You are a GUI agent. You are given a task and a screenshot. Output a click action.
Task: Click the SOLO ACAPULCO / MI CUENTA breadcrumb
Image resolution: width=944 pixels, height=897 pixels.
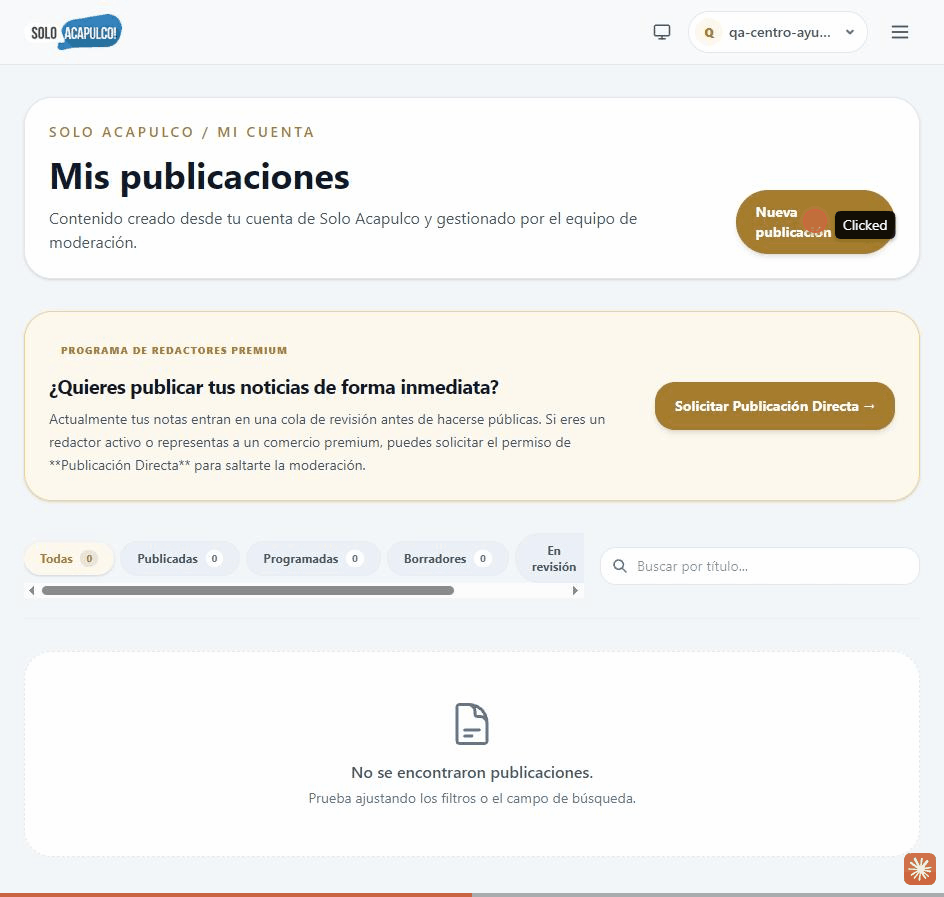pyautogui.click(x=182, y=132)
